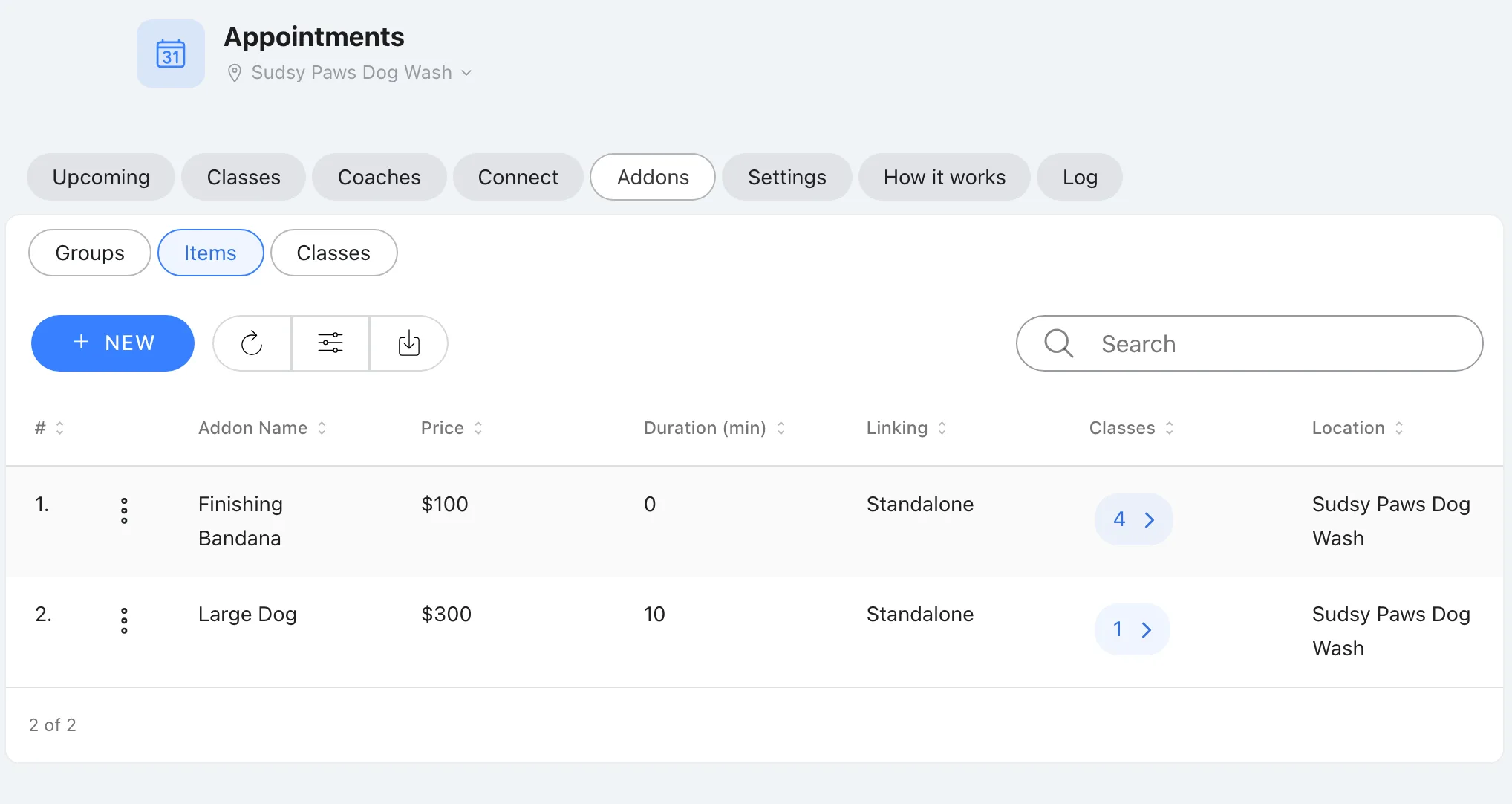
Task: Open the Settings tab
Action: click(x=786, y=177)
